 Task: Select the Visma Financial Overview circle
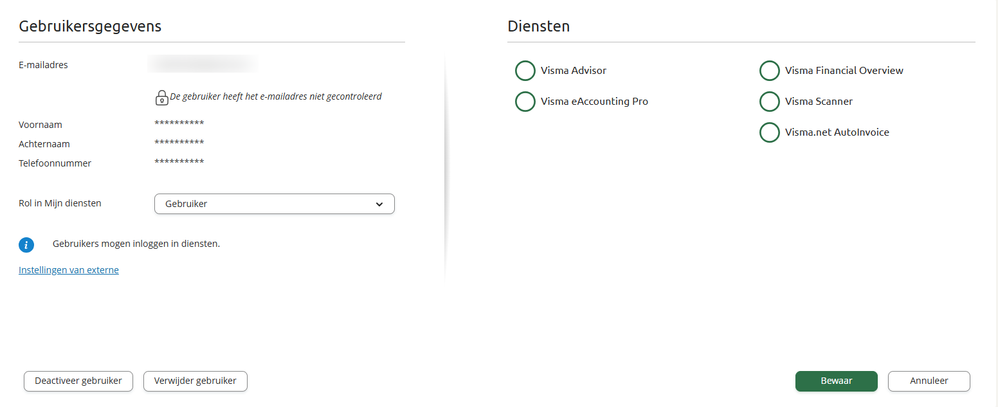pos(769,71)
